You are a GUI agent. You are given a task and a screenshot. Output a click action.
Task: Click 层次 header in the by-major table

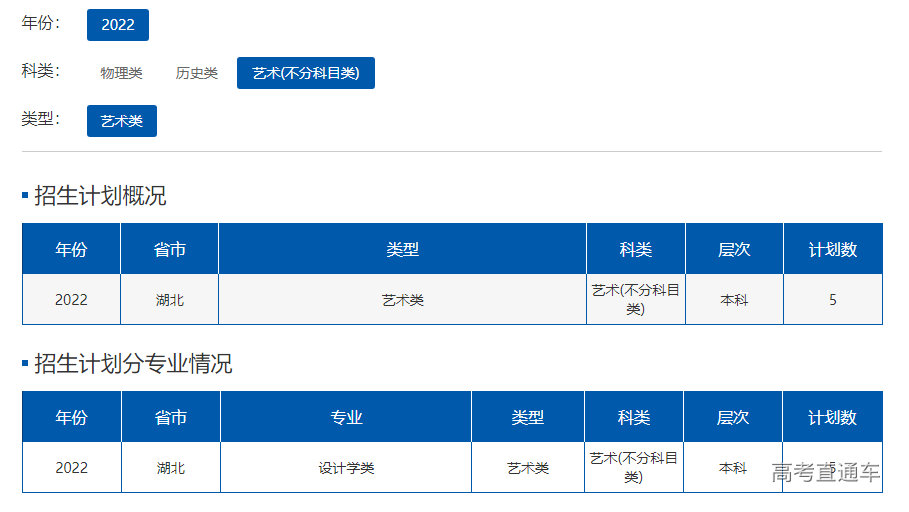(x=733, y=417)
